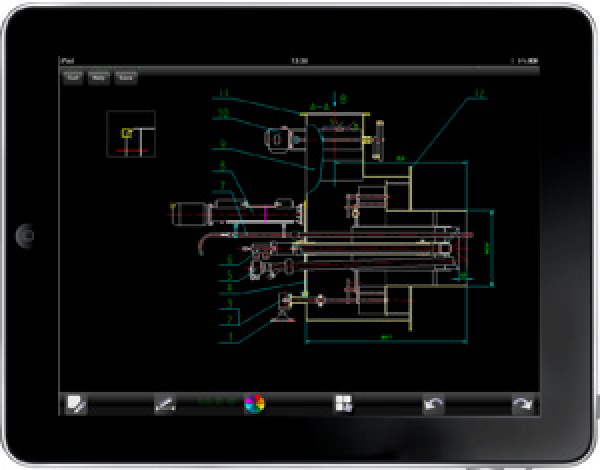Click the third button in the top toolbar
Viewport: 600px width, 470px height.
(x=126, y=78)
